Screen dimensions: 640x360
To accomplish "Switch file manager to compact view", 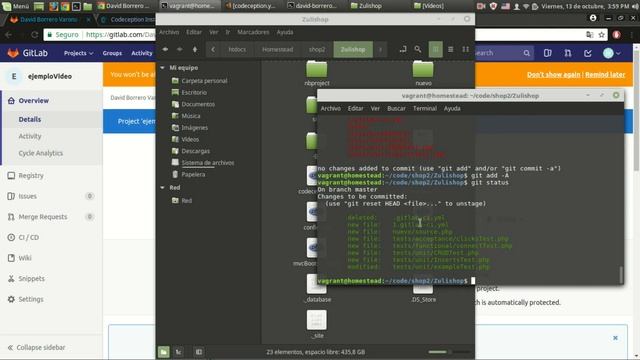I will pyautogui.click(x=465, y=49).
